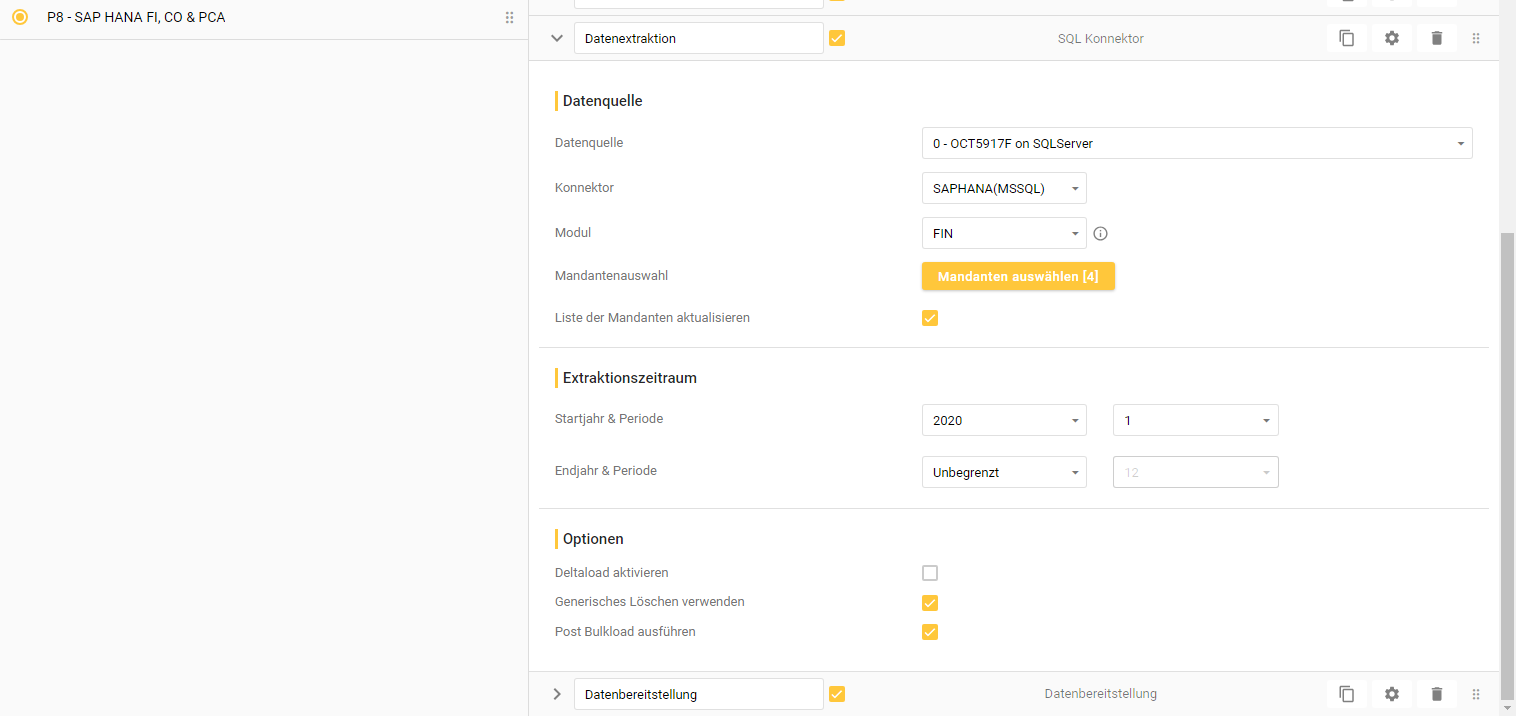This screenshot has width=1516, height=716.
Task: Uncheck Liste der Mandanten aktualisieren
Action: tap(930, 318)
